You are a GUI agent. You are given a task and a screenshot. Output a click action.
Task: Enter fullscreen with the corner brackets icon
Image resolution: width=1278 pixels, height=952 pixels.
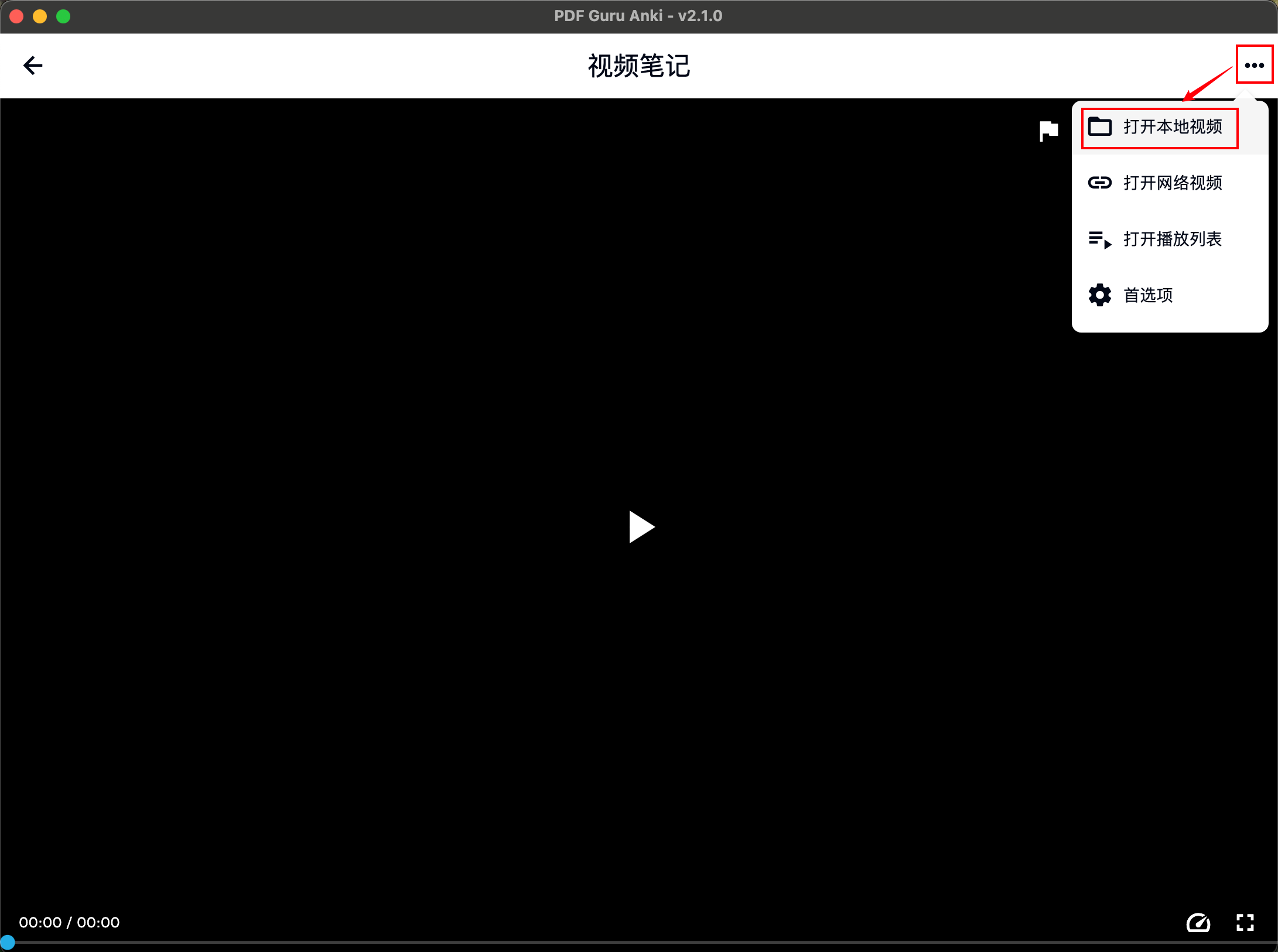(1245, 923)
